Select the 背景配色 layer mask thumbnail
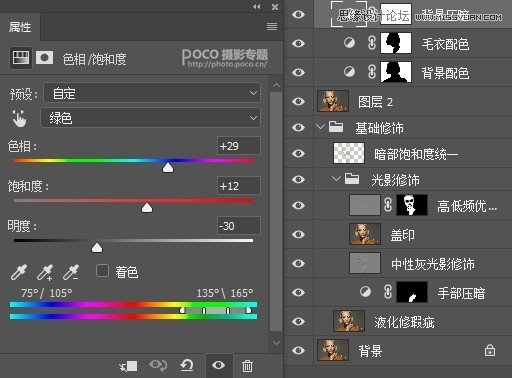This screenshot has height=378, width=512. (396, 72)
